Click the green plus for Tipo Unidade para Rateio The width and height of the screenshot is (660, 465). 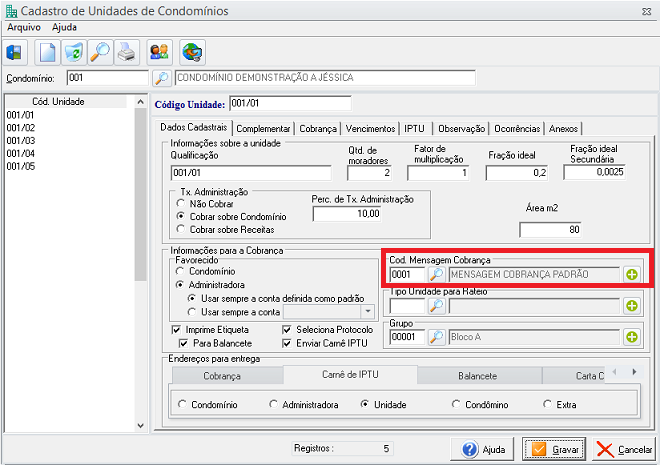(x=632, y=306)
